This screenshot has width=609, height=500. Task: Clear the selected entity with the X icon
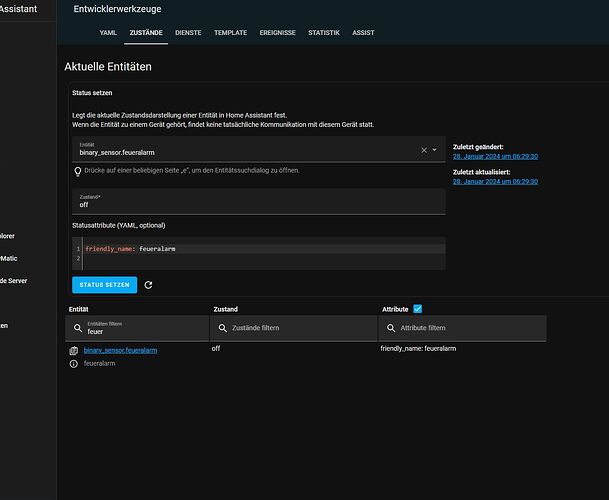(x=424, y=150)
